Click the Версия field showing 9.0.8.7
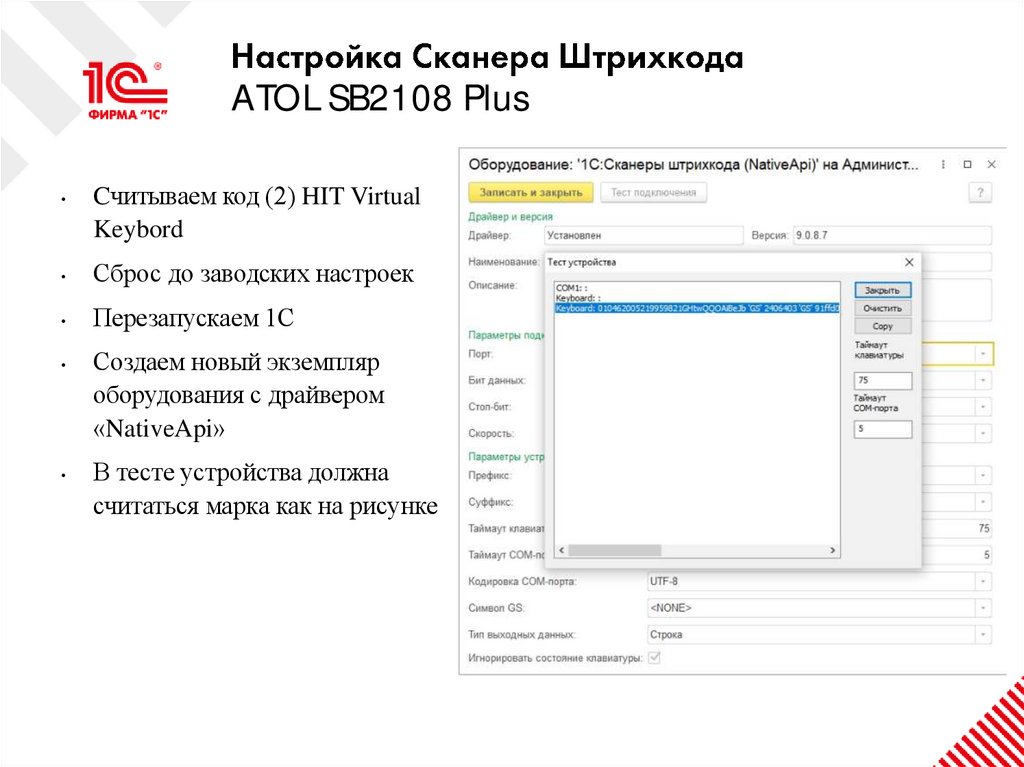The height and width of the screenshot is (767, 1024). [x=891, y=235]
